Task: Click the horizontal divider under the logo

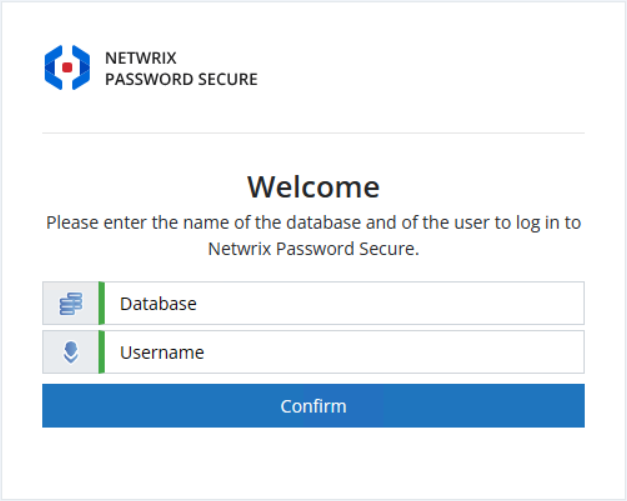Action: coord(313,133)
